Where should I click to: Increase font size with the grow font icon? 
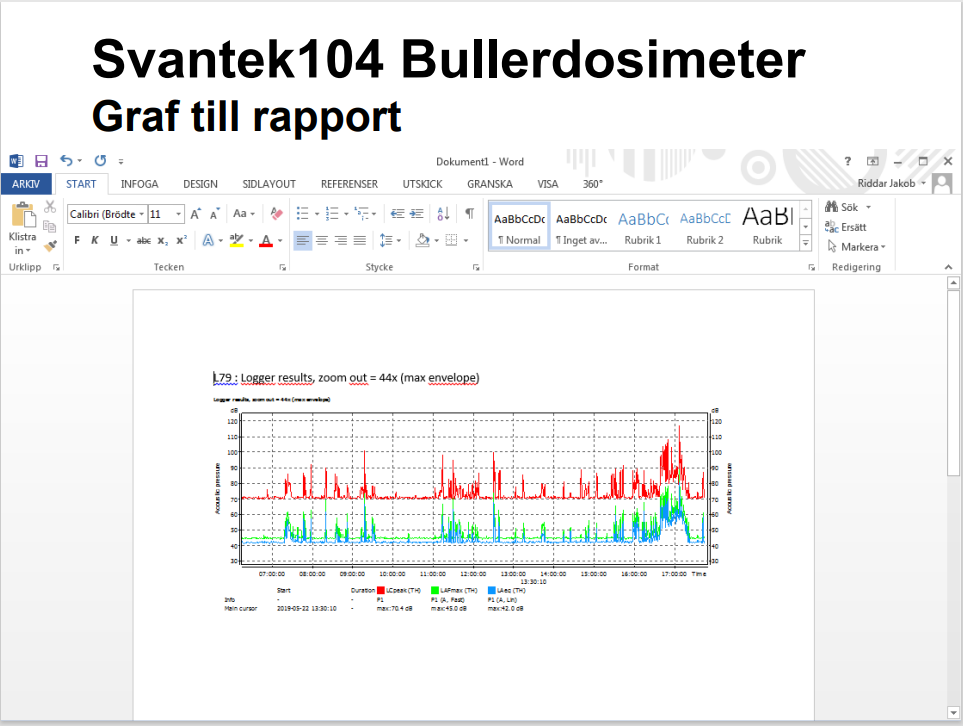196,213
